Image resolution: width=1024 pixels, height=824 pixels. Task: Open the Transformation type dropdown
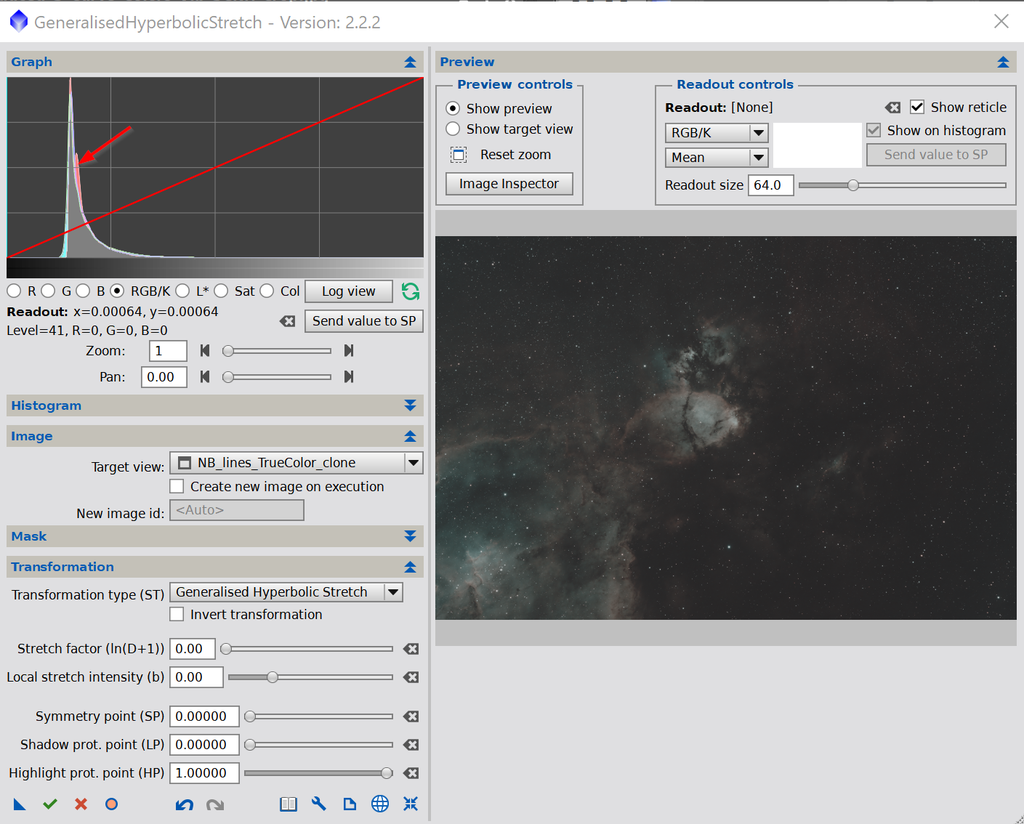coord(286,592)
